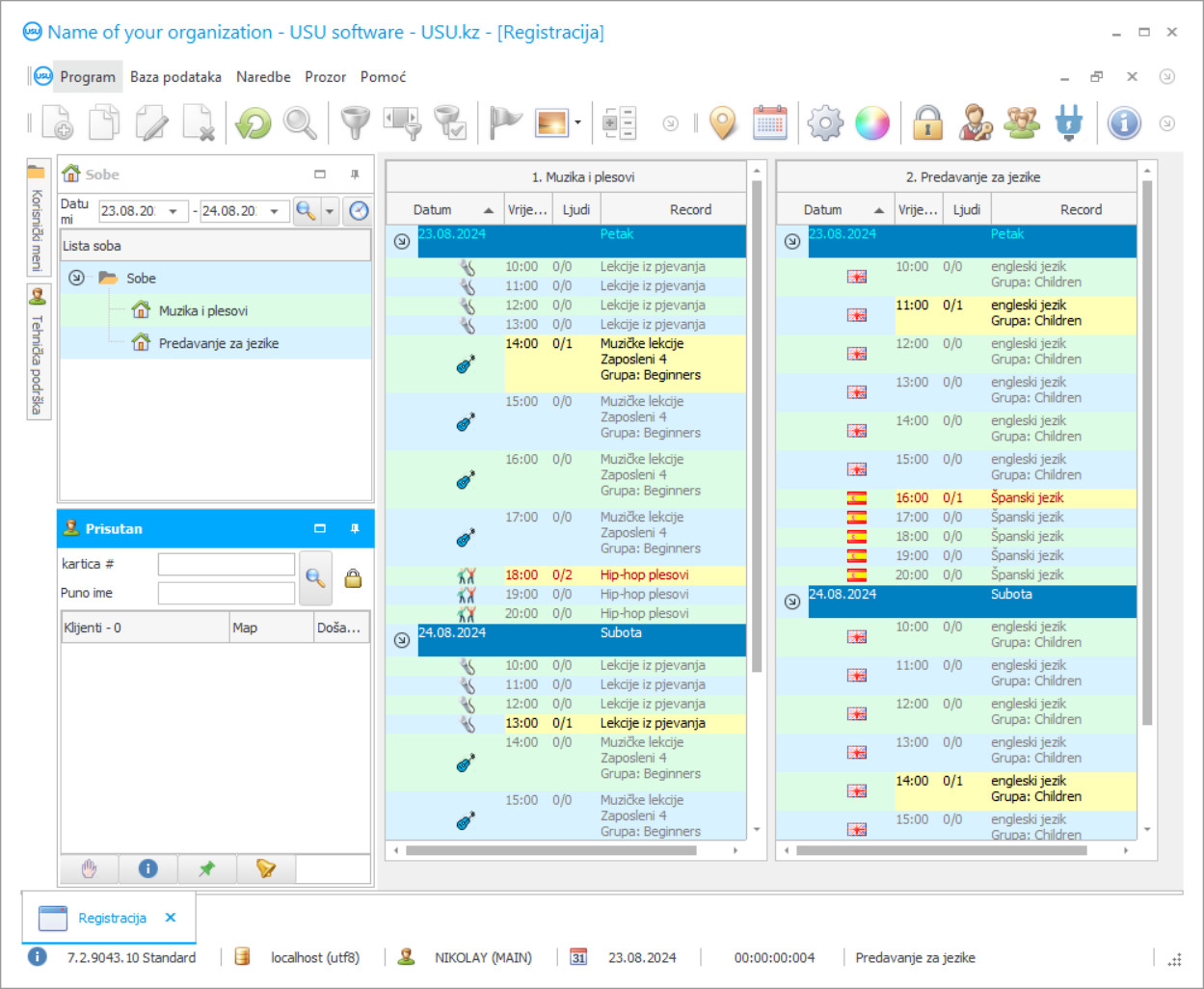Click the padlock toolbar icon
Viewport: 1204px width, 989px height.
point(927,123)
